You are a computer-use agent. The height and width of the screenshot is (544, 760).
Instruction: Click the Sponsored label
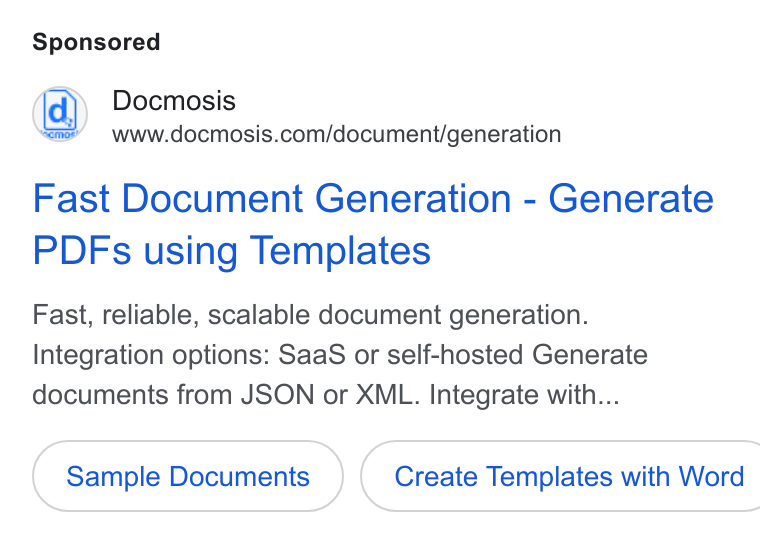pos(96,42)
